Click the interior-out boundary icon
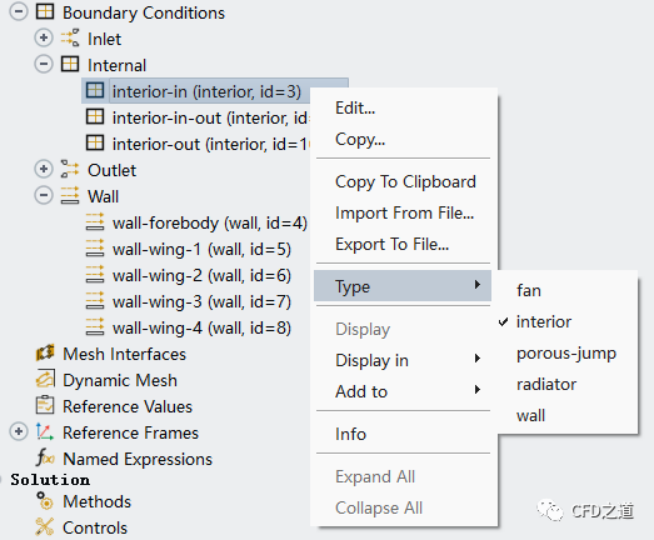This screenshot has height=540, width=654. [x=95, y=144]
